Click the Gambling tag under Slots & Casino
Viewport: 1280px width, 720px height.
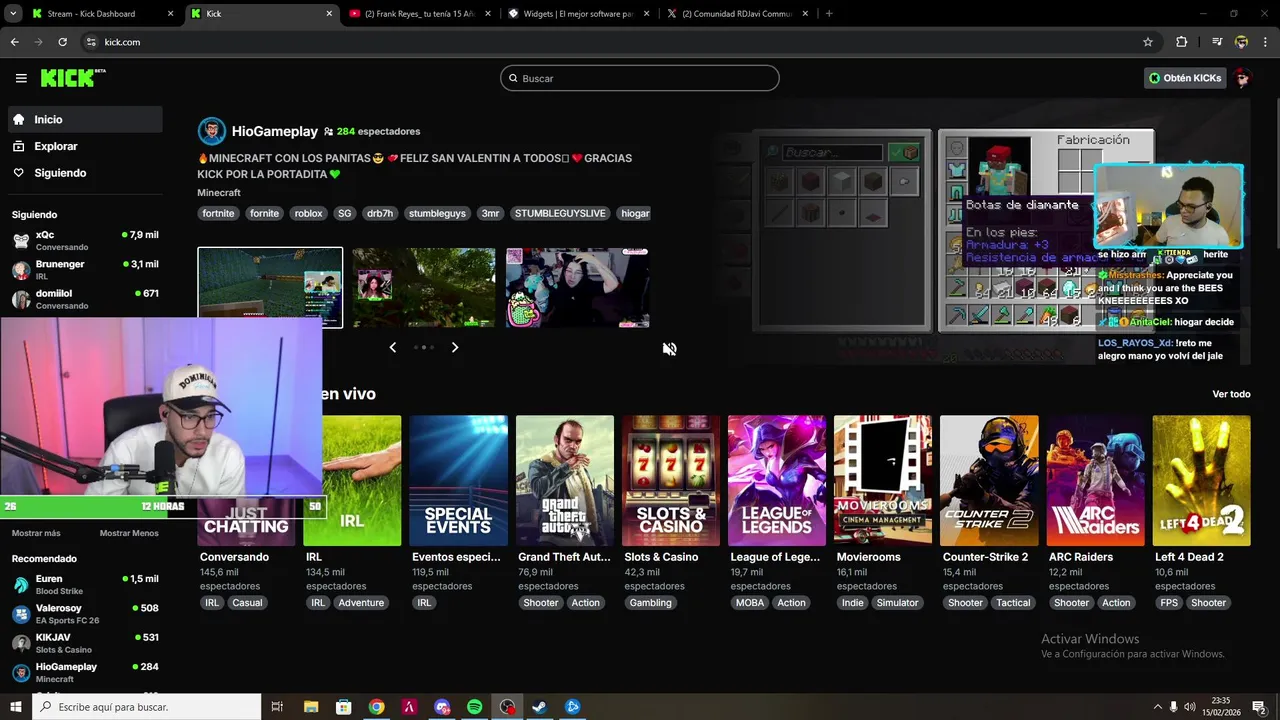(x=651, y=603)
